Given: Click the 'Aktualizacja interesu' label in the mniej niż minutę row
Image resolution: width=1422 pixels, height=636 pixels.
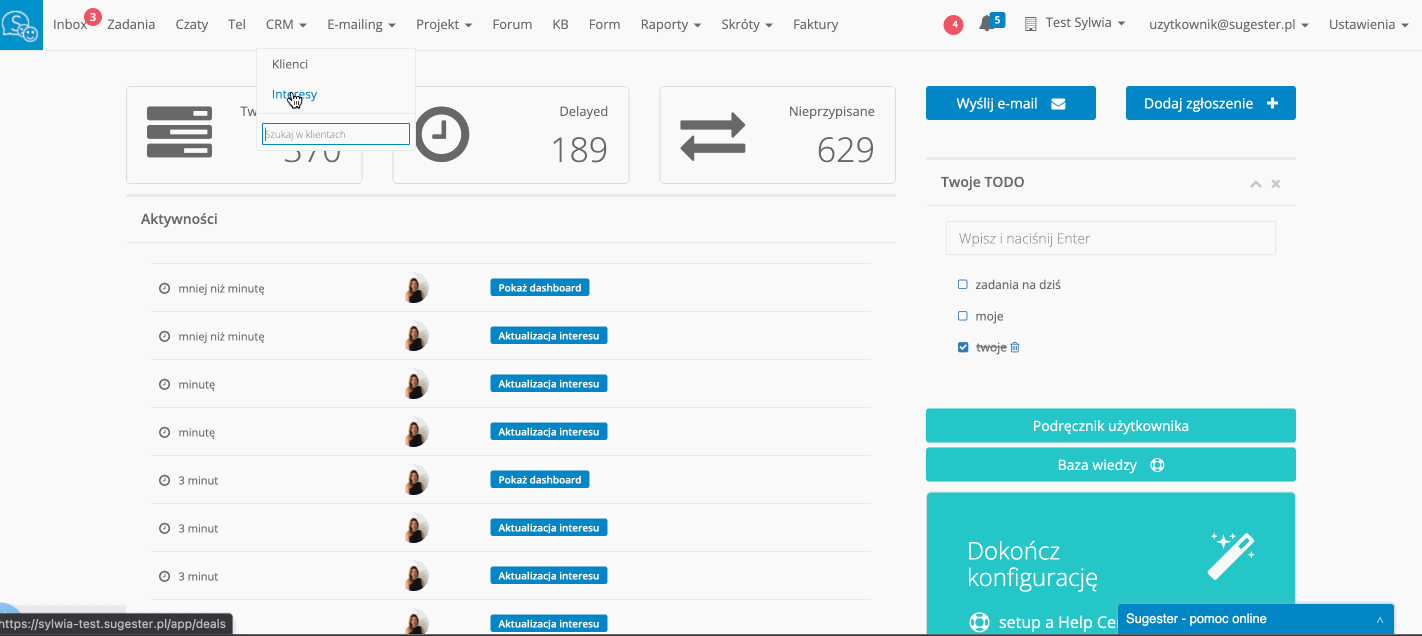Looking at the screenshot, I should [549, 336].
